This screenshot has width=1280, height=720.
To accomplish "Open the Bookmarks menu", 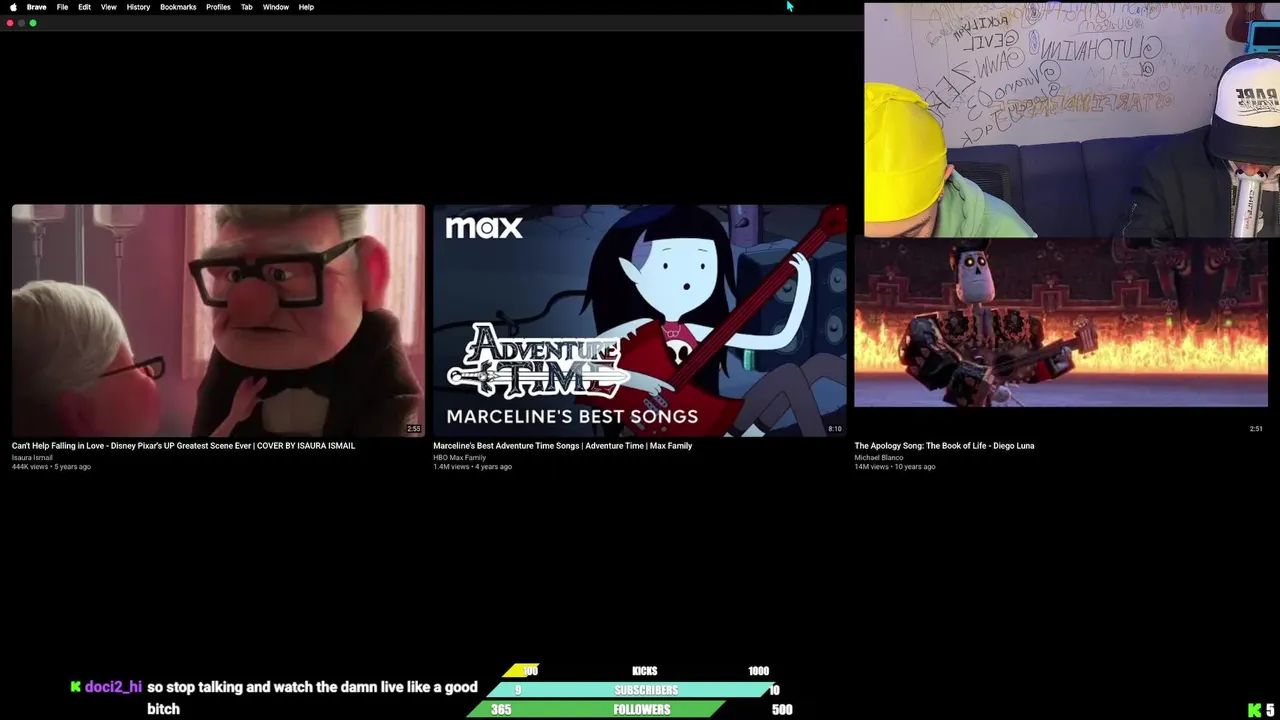I will pos(178,7).
